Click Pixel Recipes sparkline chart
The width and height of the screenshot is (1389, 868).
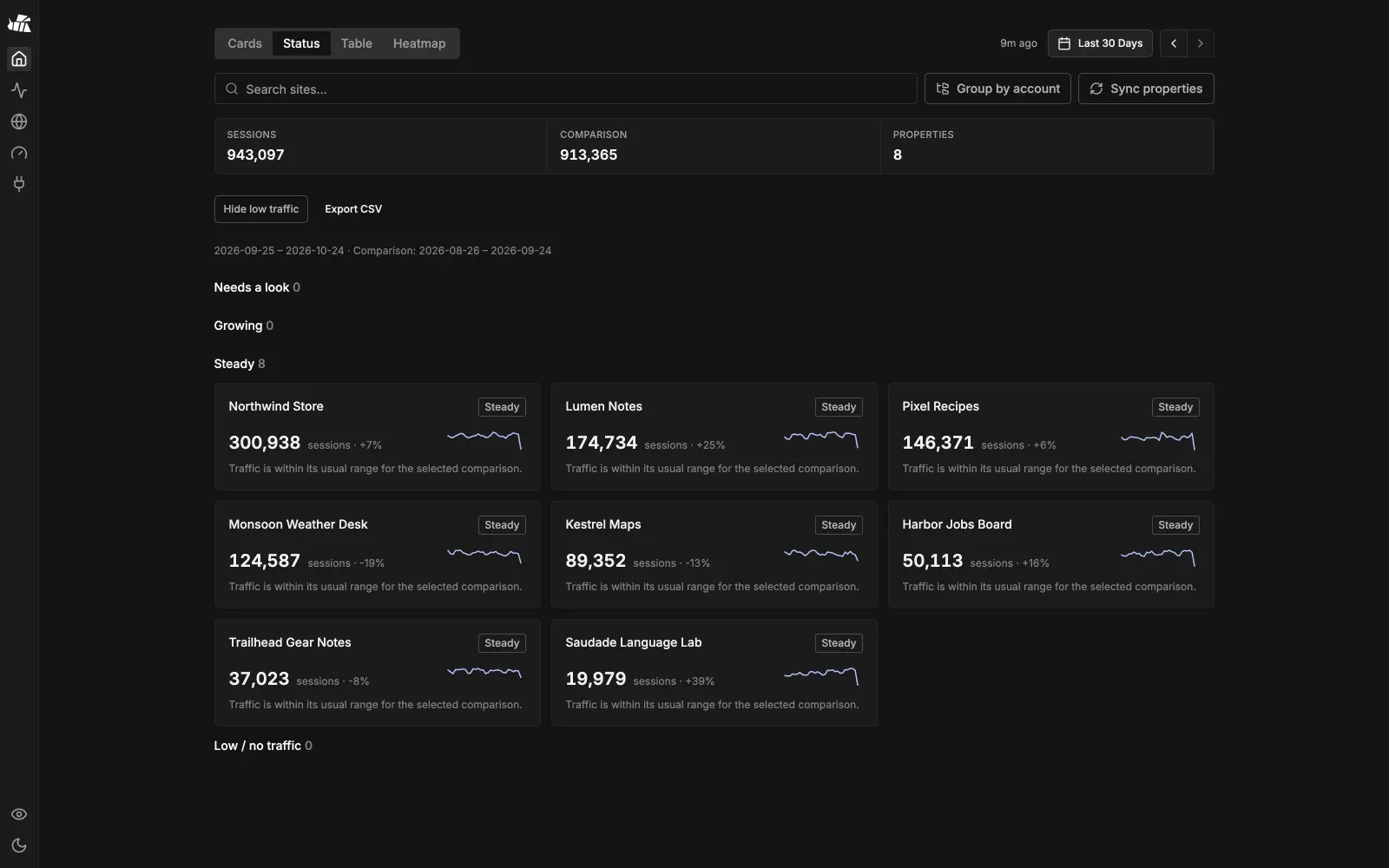(x=1158, y=439)
